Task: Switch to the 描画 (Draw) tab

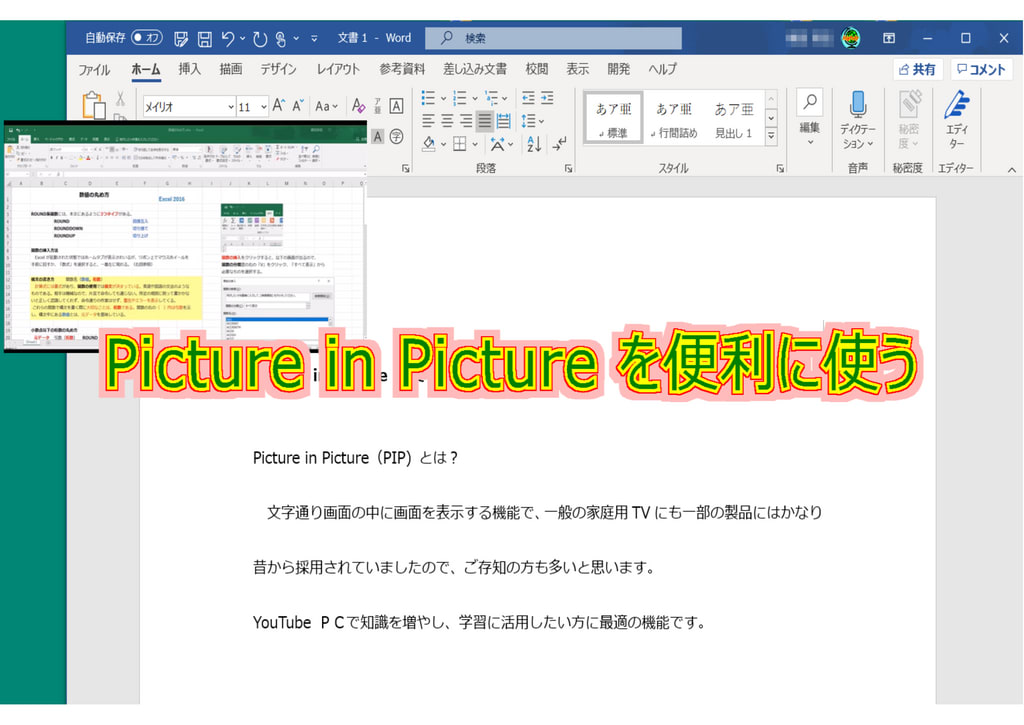Action: pos(231,69)
